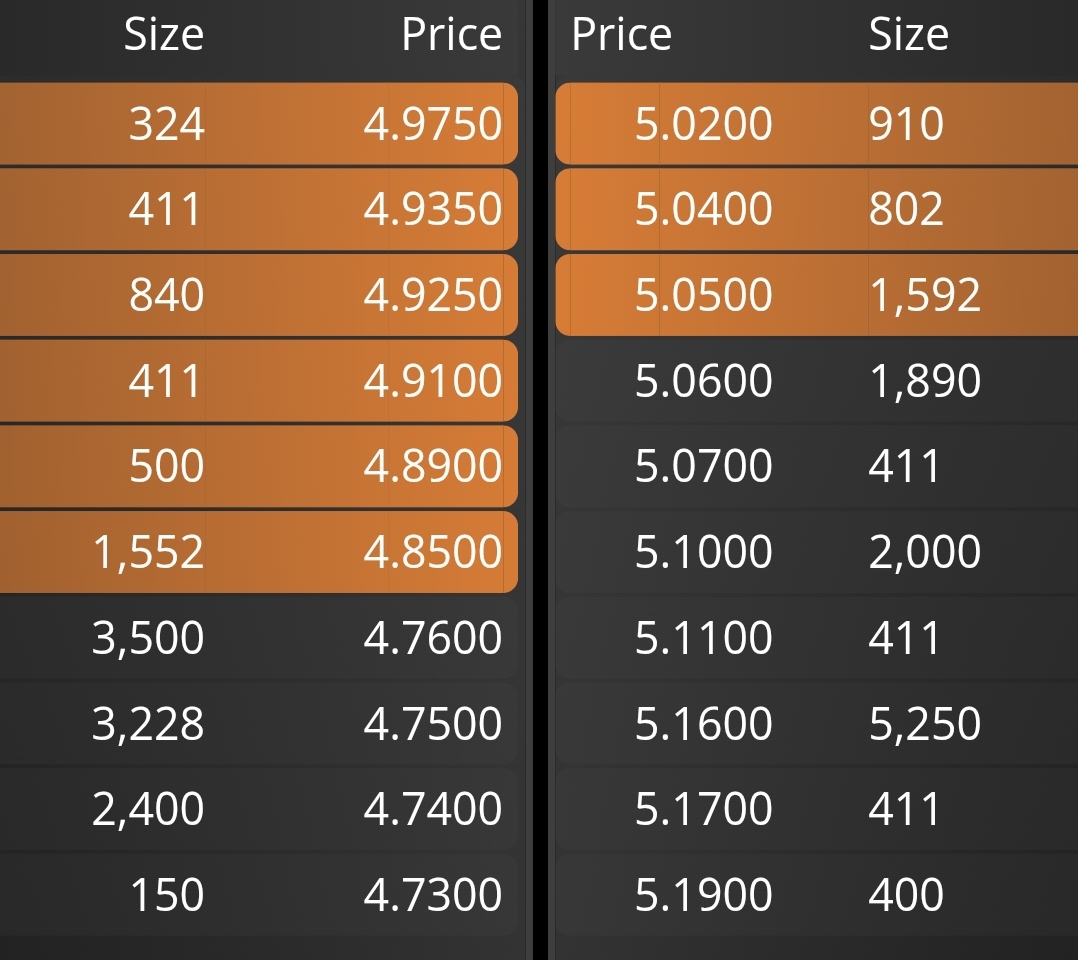Click the bid row with size 840
This screenshot has width=1078, height=960.
258,295
